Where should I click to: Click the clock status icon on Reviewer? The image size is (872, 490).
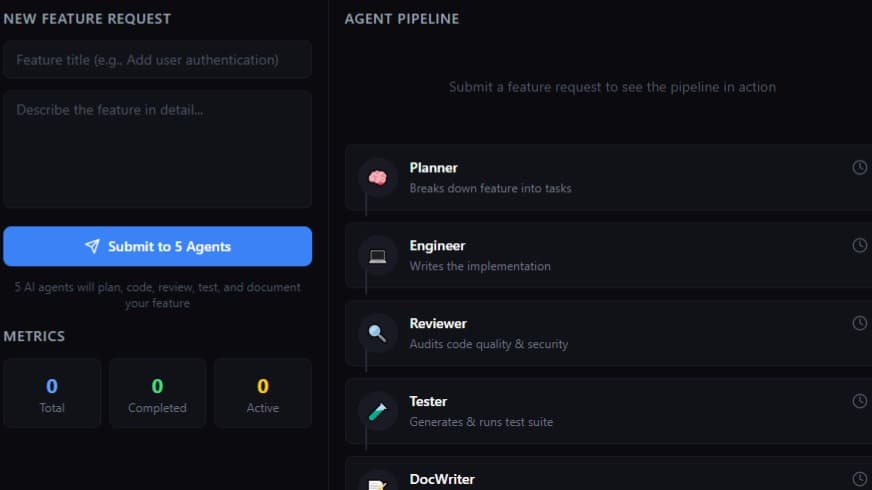(859, 323)
